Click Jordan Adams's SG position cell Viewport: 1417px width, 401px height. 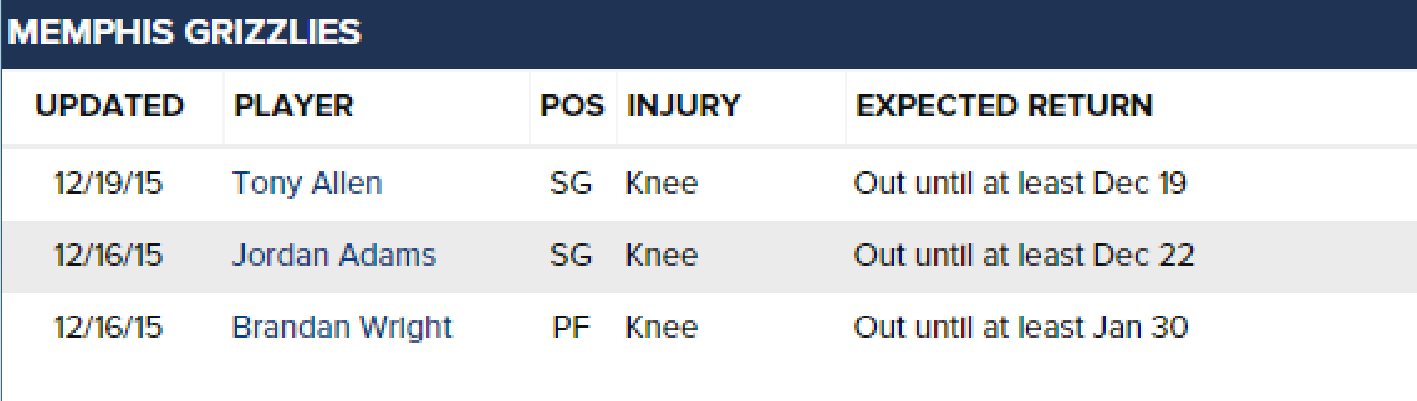571,256
